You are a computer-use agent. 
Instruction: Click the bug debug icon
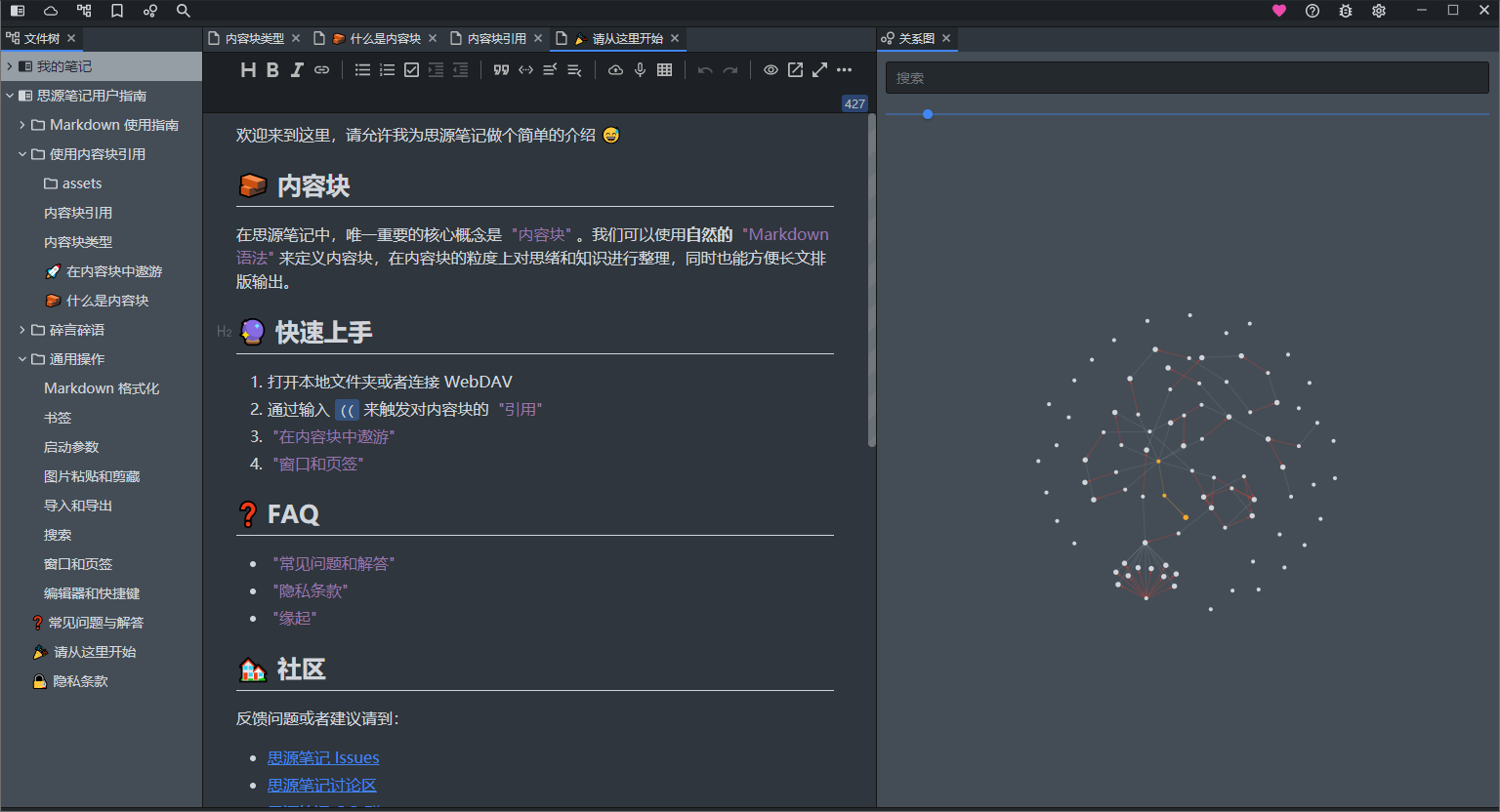click(1346, 11)
